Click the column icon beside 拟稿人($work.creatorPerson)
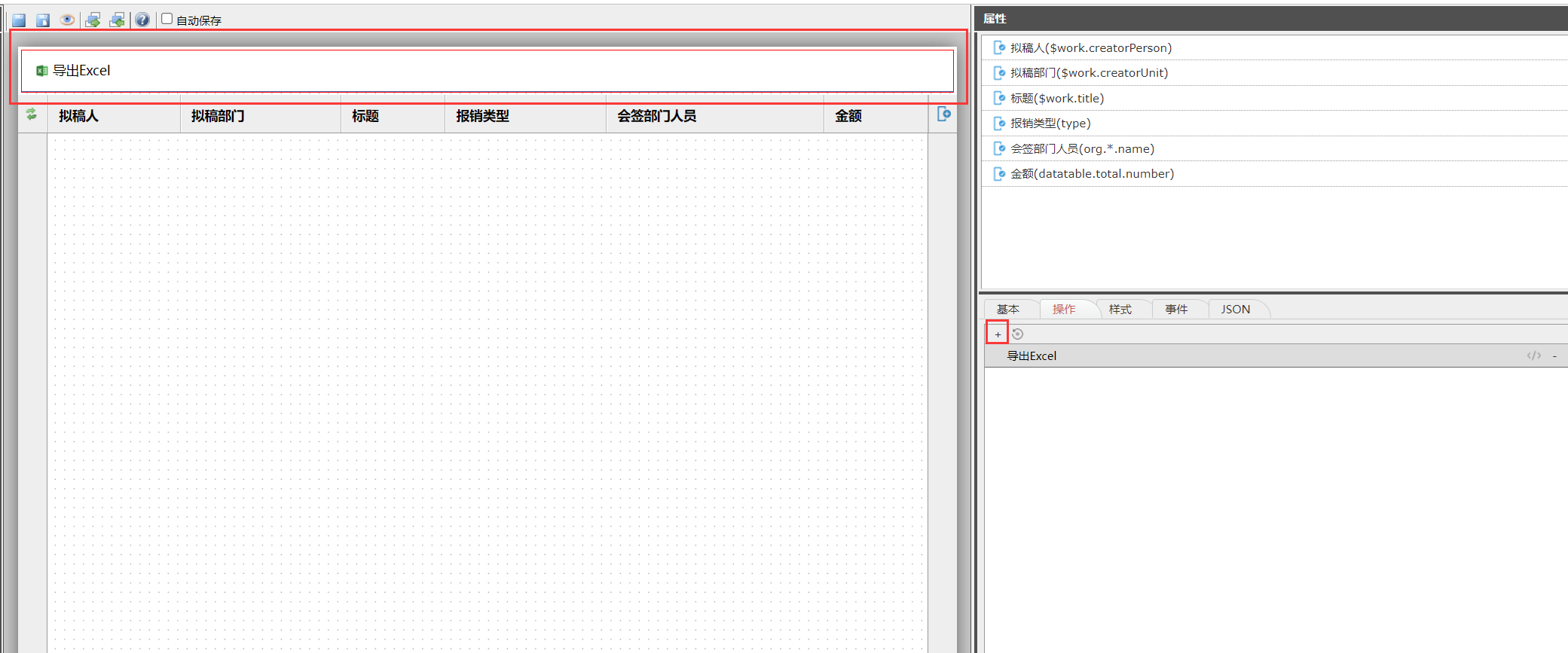Viewport: 1568px width, 653px height. (x=999, y=47)
